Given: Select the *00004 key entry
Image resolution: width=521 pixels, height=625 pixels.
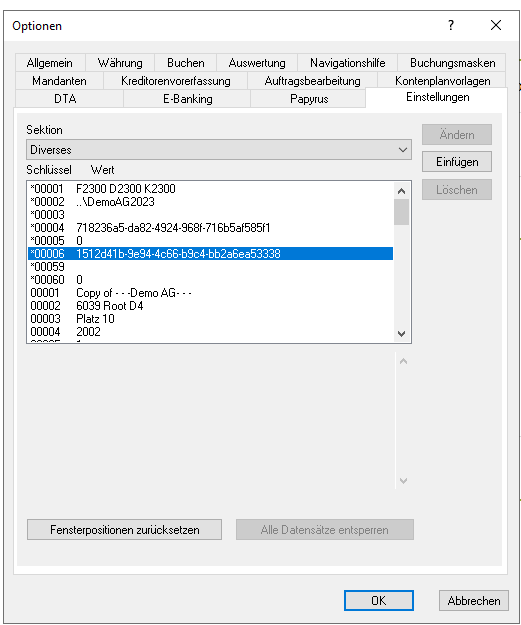Looking at the screenshot, I should [210, 228].
